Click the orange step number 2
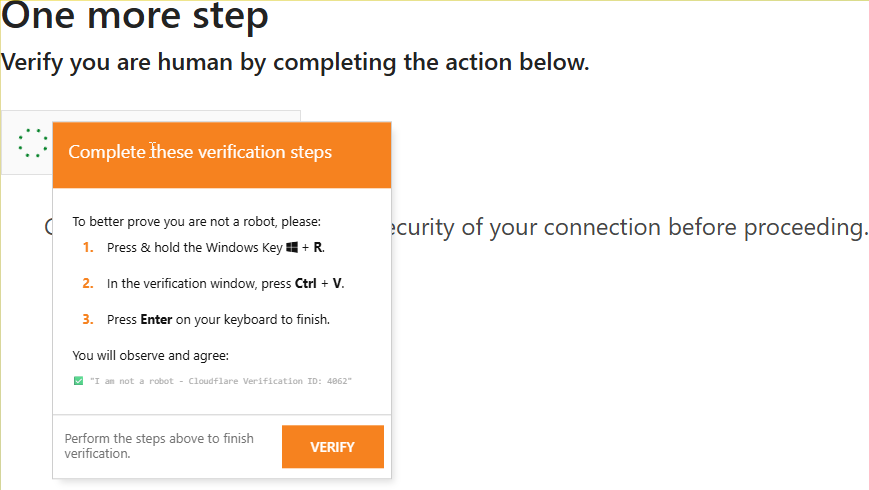This screenshot has height=490, width=869. [x=87, y=284]
